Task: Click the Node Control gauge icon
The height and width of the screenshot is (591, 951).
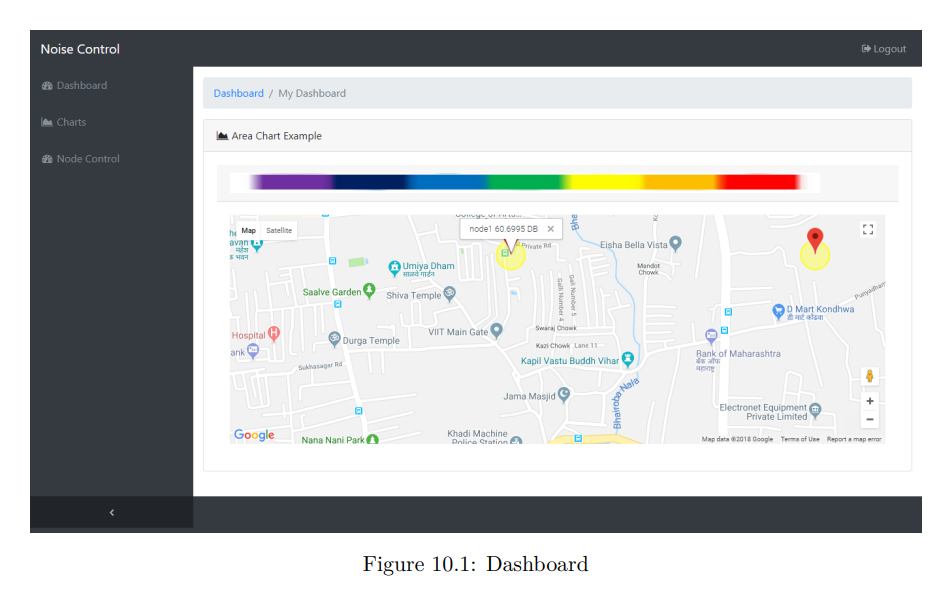Action: 46,158
